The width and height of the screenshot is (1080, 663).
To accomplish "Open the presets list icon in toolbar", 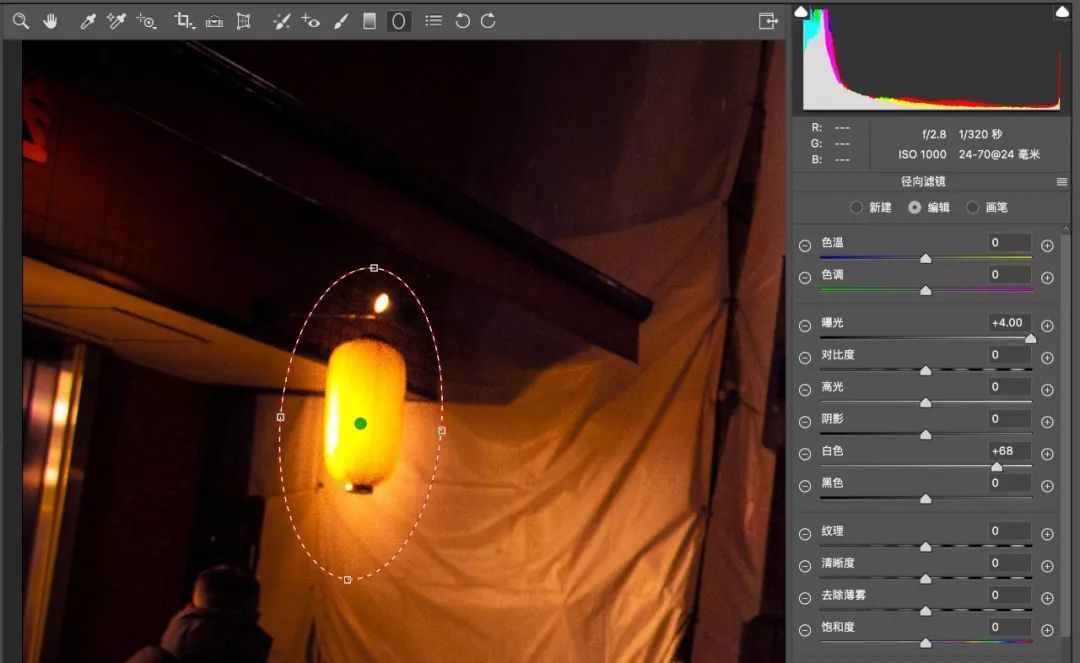I will tap(434, 21).
